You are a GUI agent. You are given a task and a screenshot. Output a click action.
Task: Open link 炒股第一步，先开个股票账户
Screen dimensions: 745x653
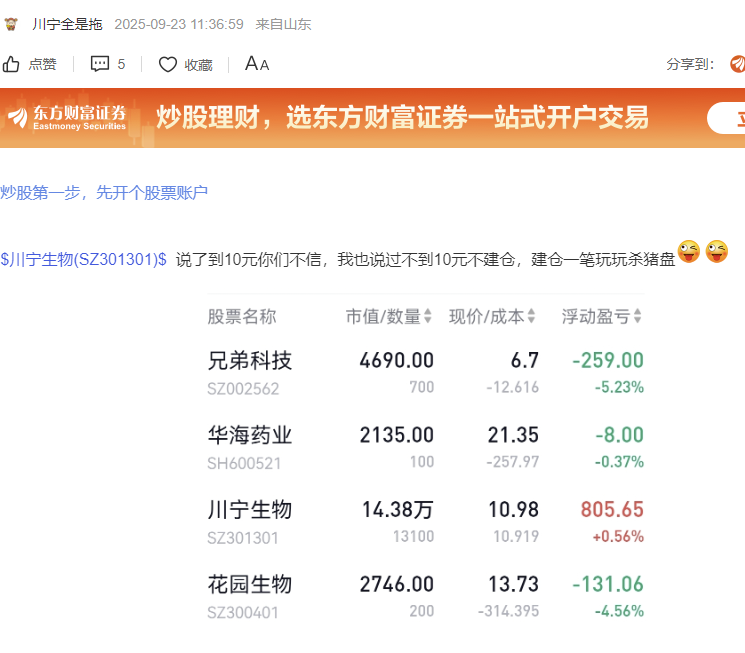(104, 192)
